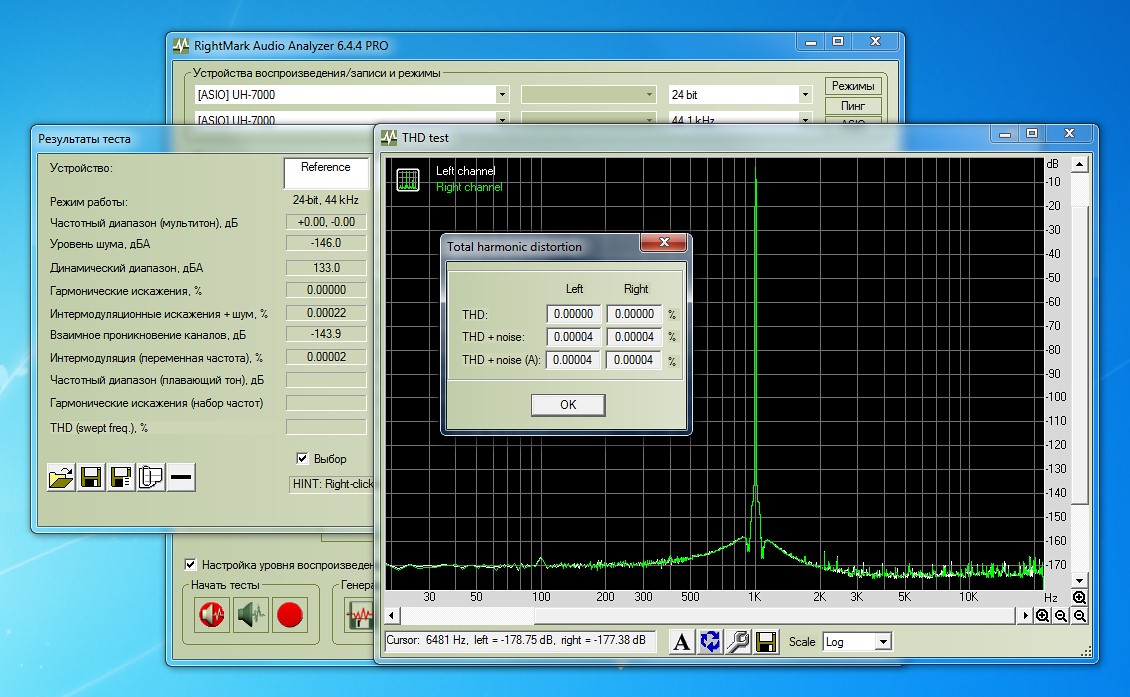
Task: Click the THD + noise Left field
Action: 574,337
